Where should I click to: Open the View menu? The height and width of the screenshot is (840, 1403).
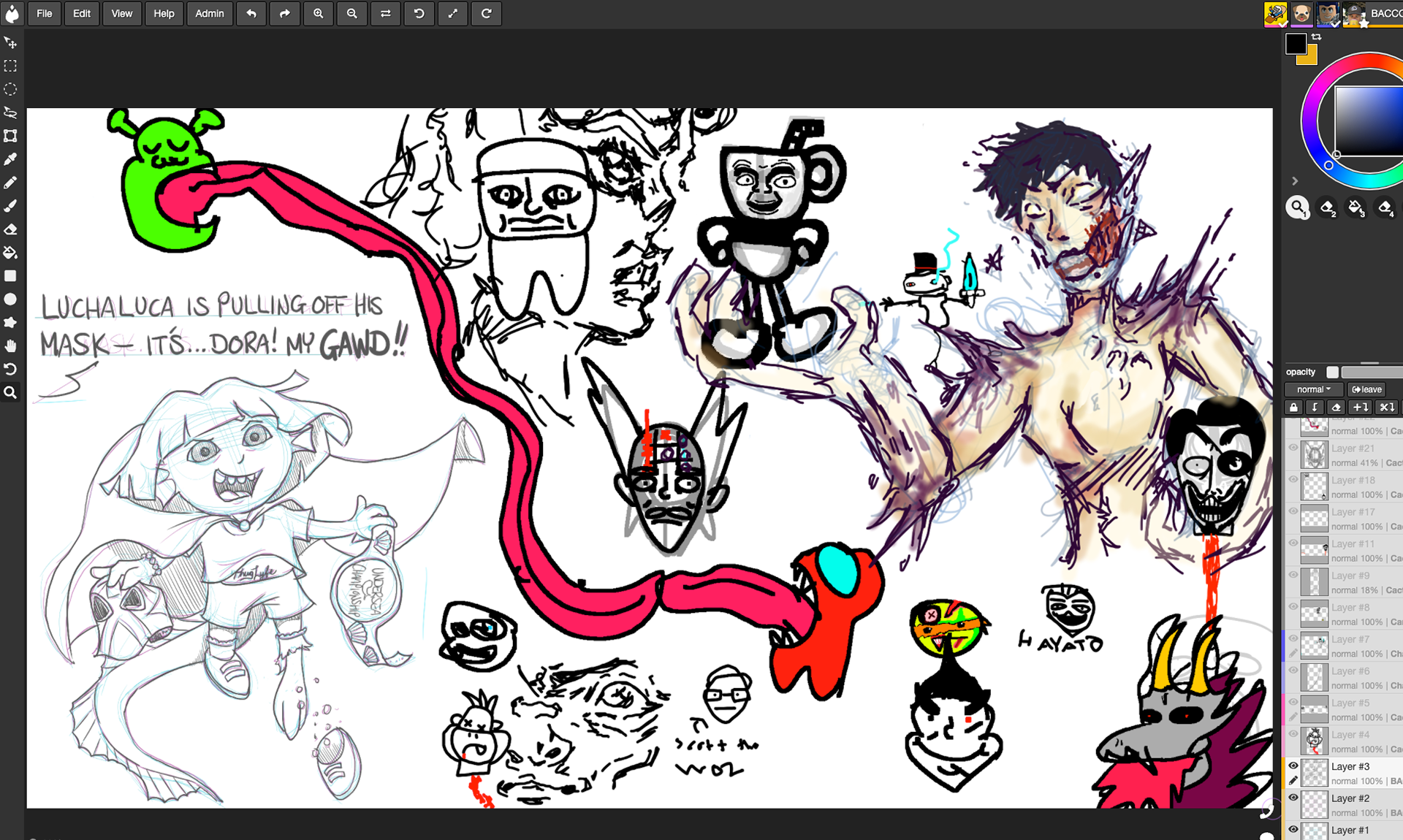click(x=122, y=13)
